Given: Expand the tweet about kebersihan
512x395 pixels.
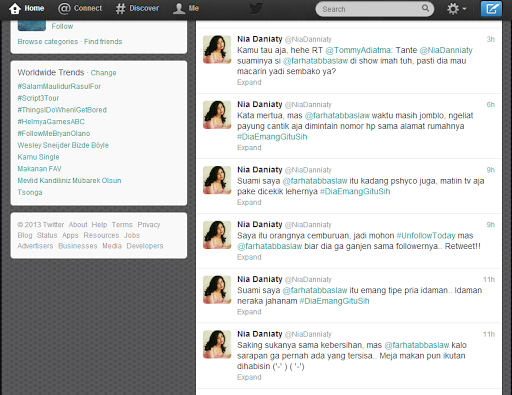Looking at the screenshot, I should coord(249,377).
